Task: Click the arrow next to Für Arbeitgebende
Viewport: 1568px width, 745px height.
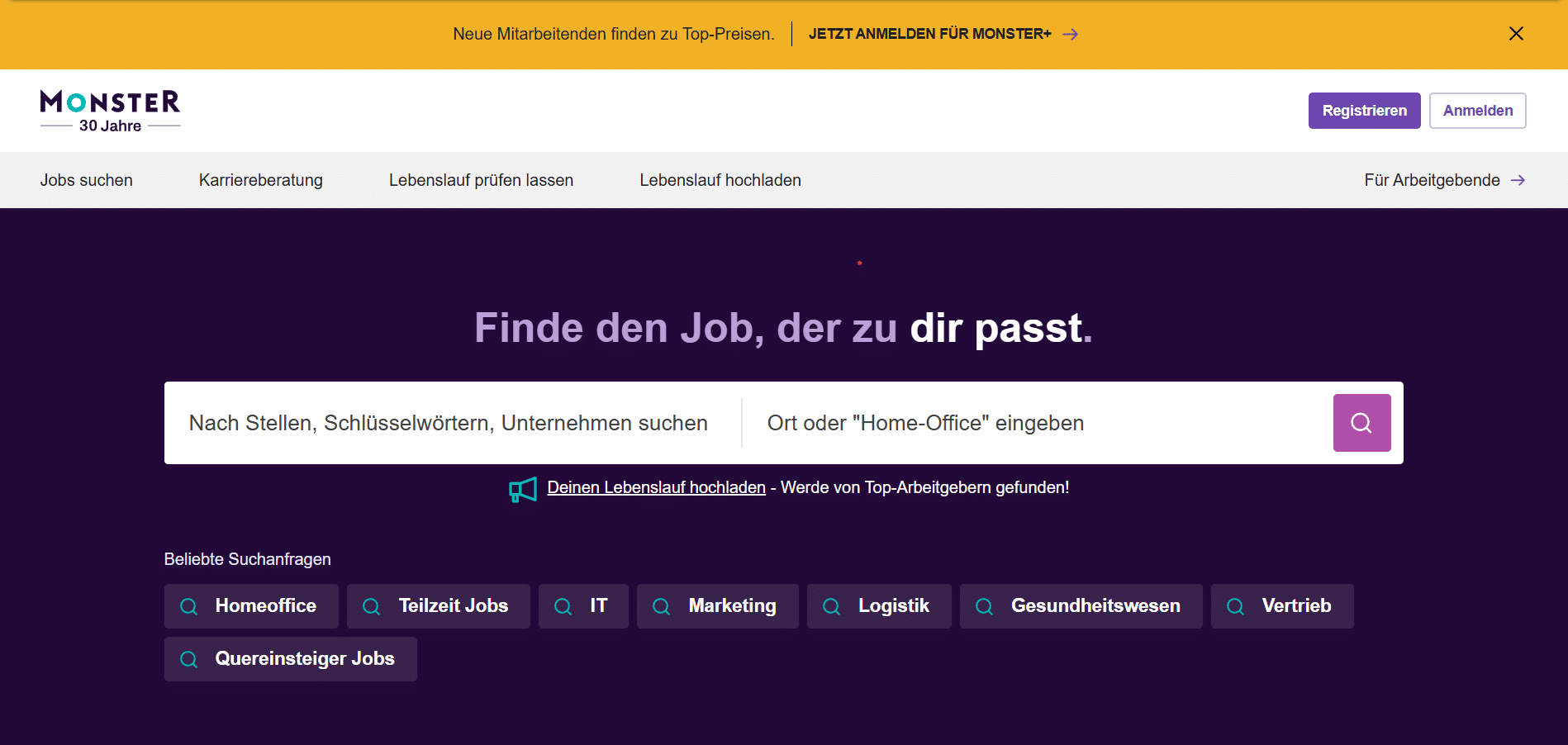Action: (x=1518, y=180)
